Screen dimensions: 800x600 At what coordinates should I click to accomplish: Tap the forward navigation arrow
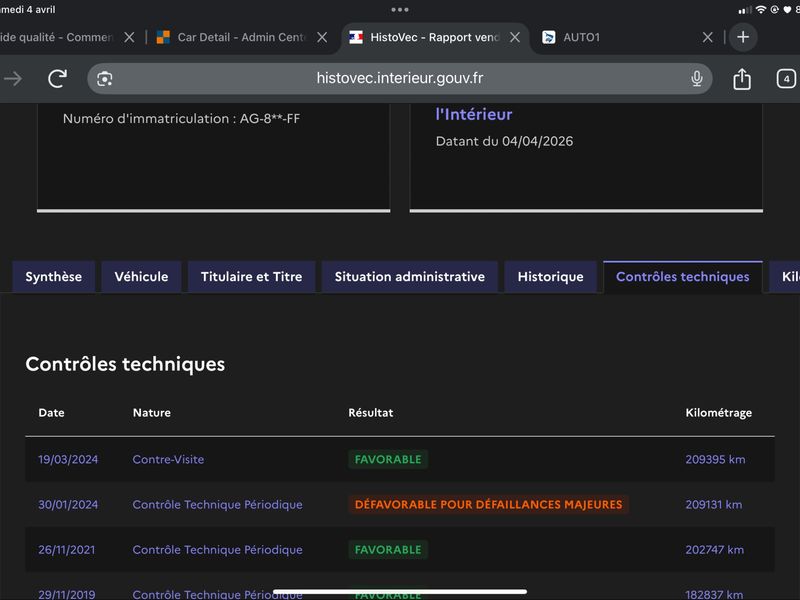point(13,79)
